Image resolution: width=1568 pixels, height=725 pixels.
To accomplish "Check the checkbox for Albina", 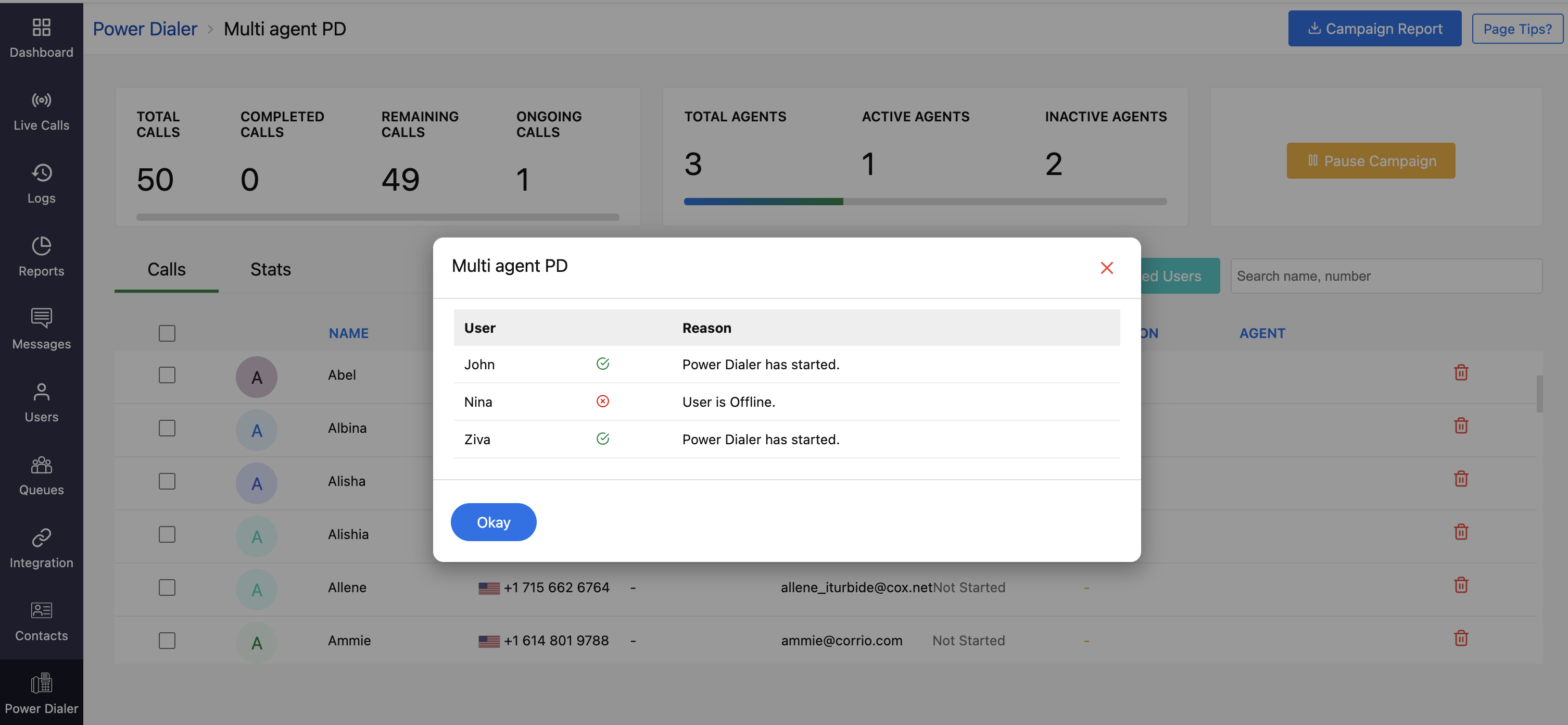I will point(167,429).
